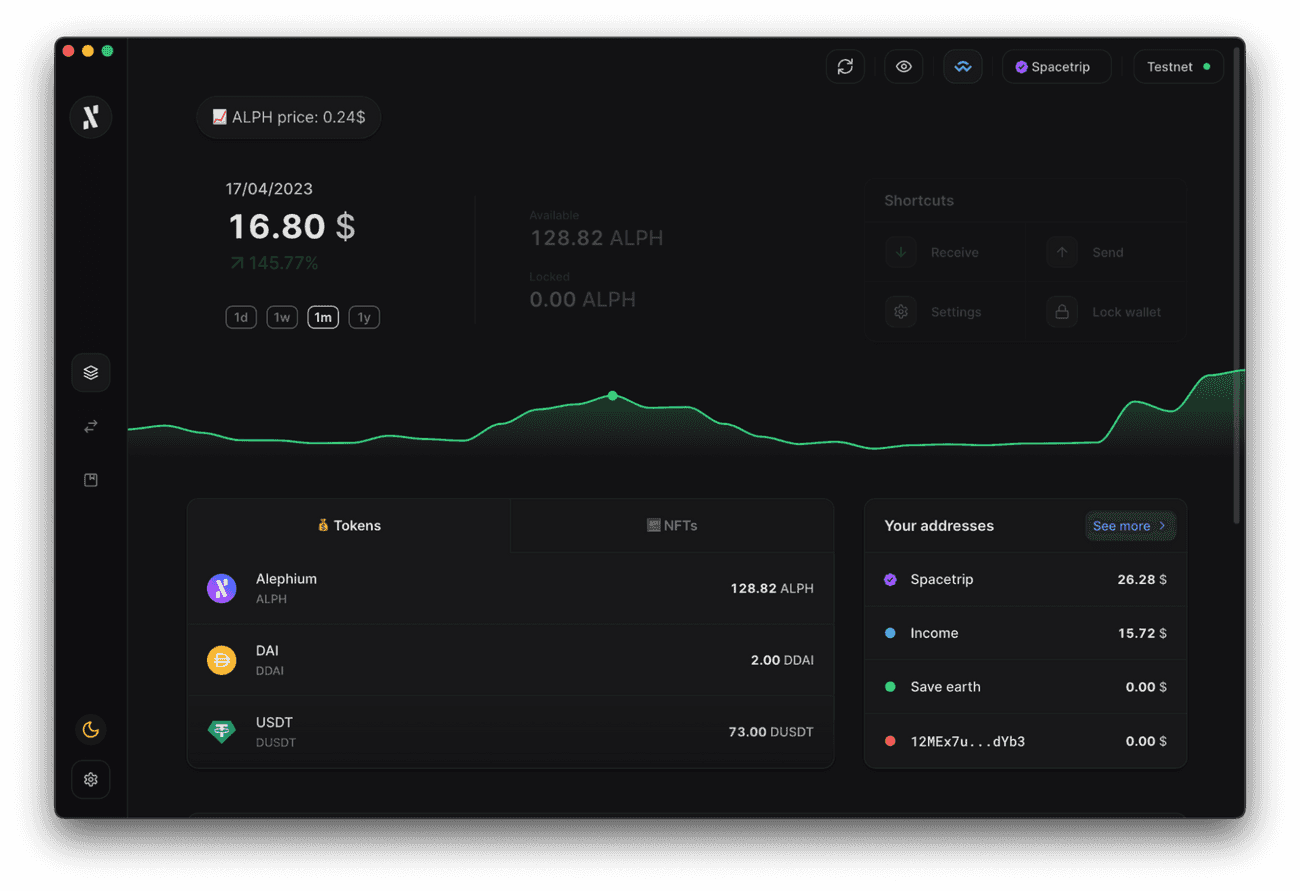1300x891 pixels.
Task: Click the 145.77% change value
Action: click(x=274, y=264)
